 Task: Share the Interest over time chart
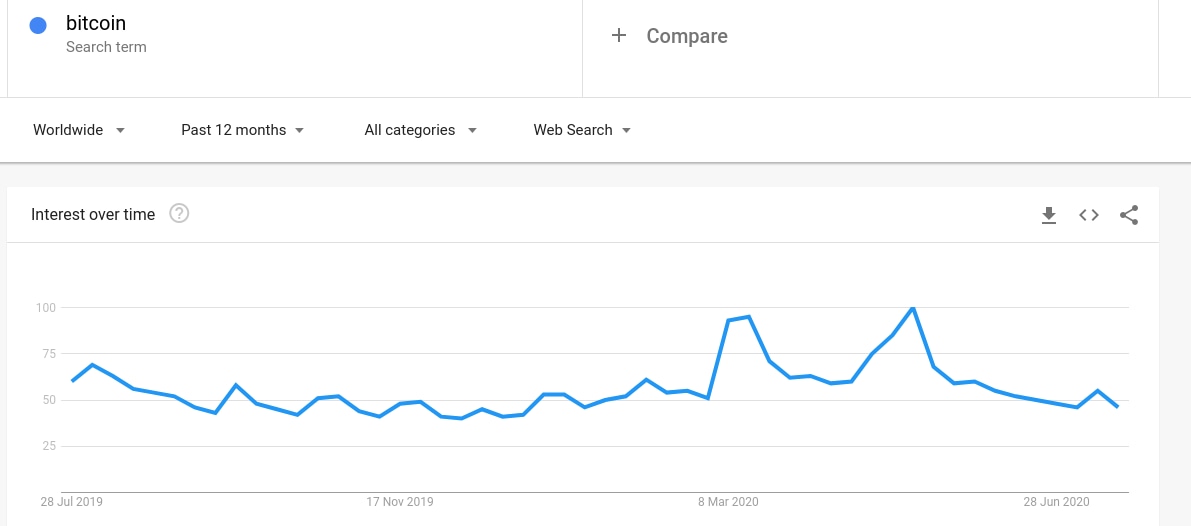click(x=1129, y=215)
